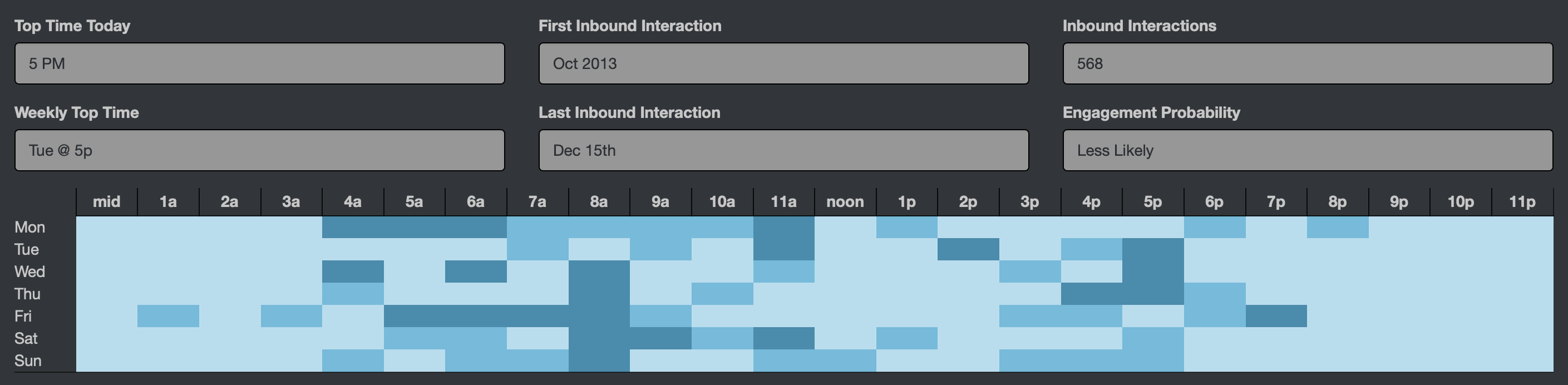Viewport: 1568px width, 385px height.
Task: Click the Friday 1a heatmap cell
Action: point(168,316)
